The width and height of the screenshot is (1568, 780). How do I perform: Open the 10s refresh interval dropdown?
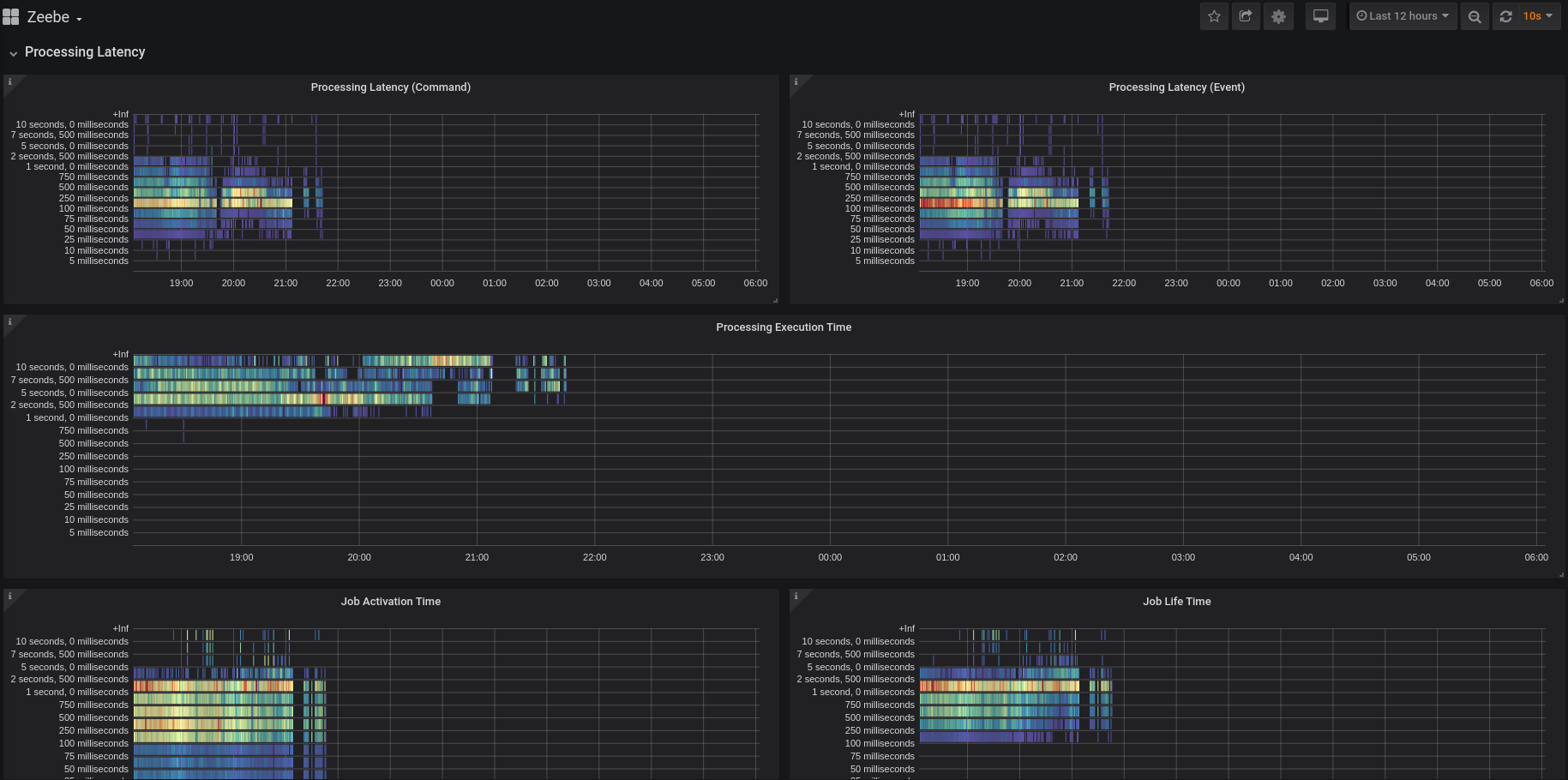[x=1538, y=16]
